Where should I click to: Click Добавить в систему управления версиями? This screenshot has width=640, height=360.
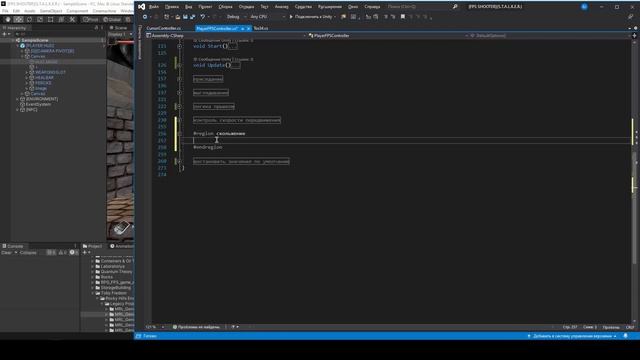coord(571,336)
